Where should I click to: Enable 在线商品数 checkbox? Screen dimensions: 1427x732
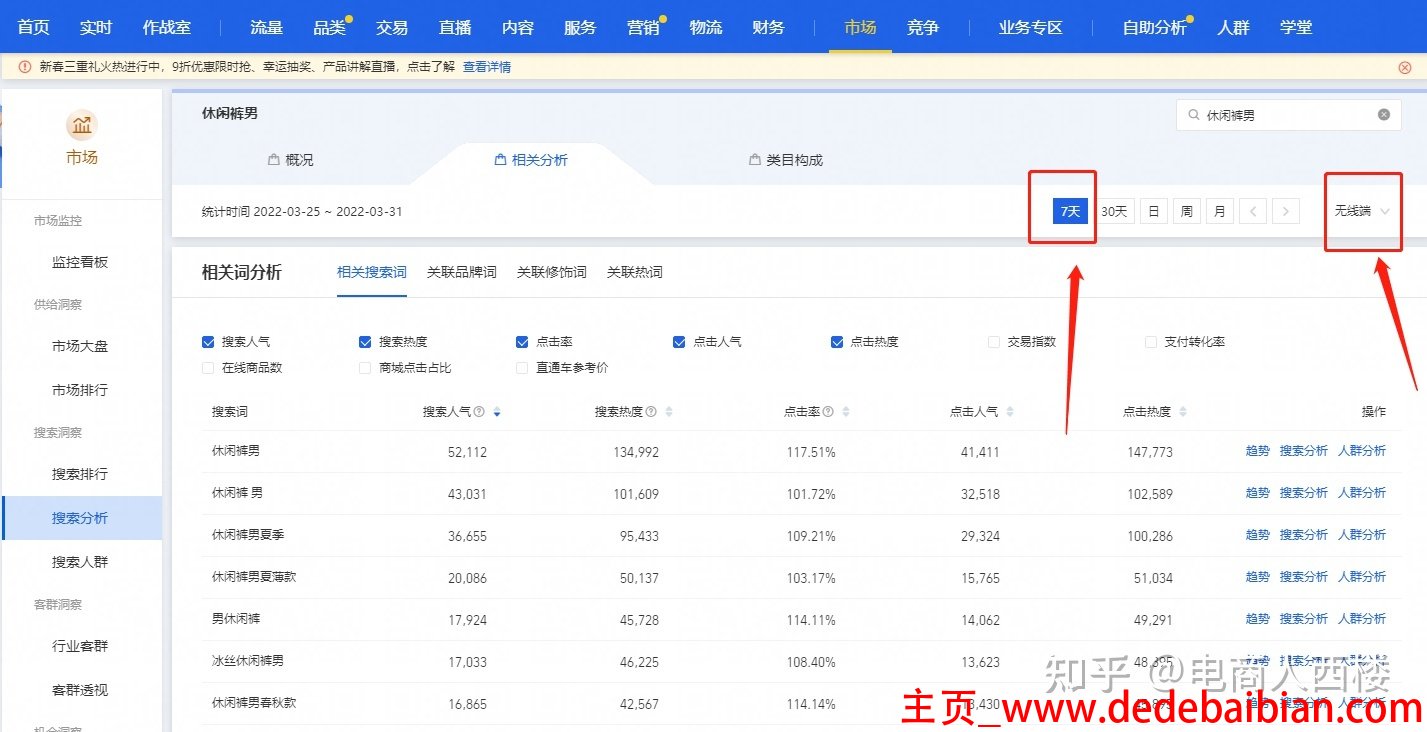tap(208, 368)
